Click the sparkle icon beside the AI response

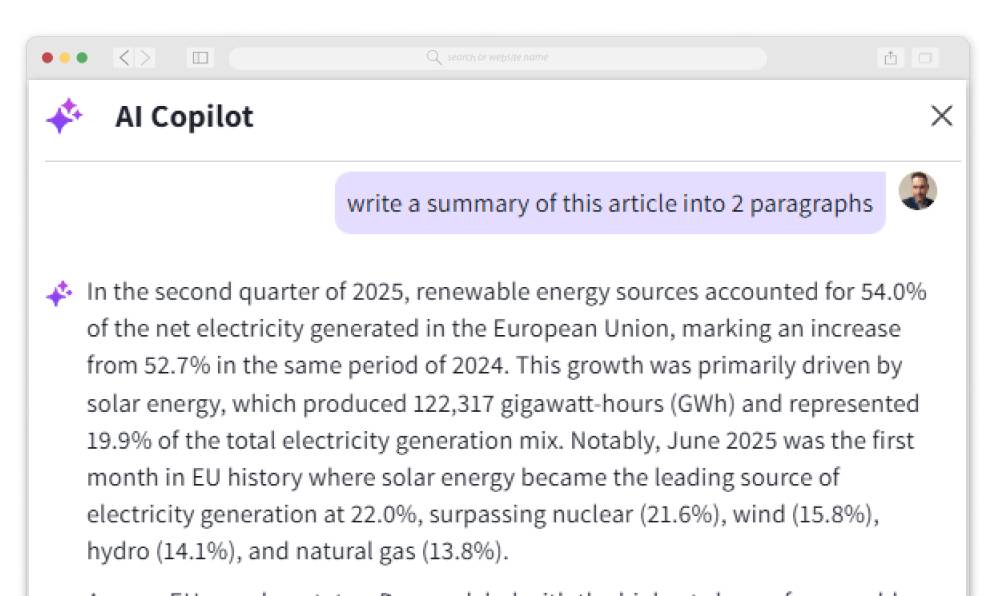tap(59, 294)
